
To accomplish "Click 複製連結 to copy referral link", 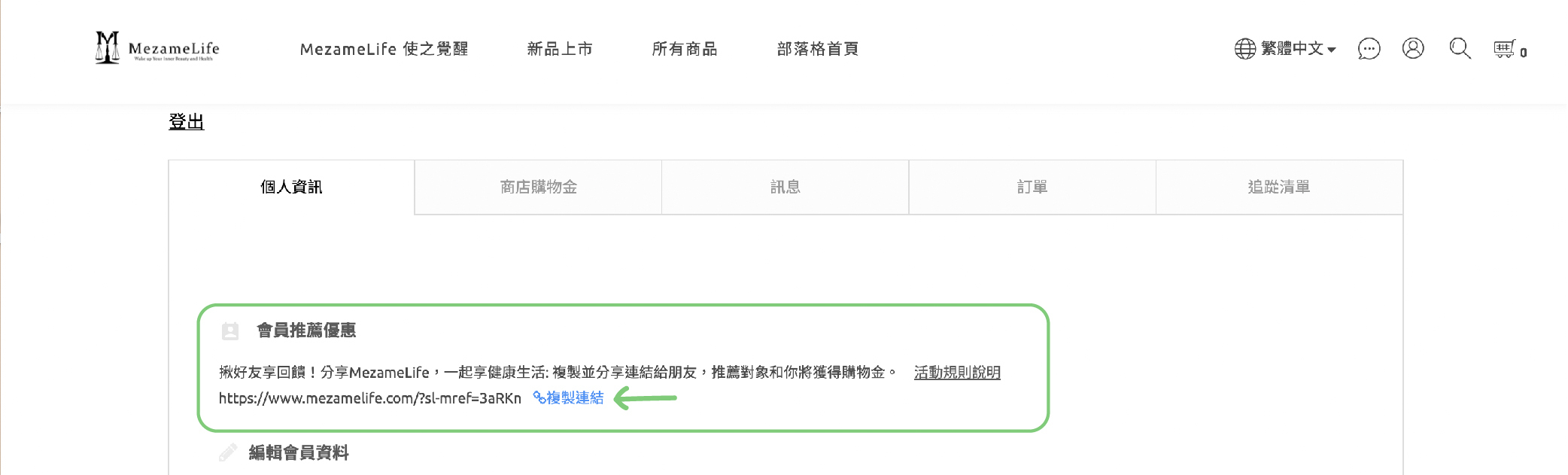I will pos(569,397).
